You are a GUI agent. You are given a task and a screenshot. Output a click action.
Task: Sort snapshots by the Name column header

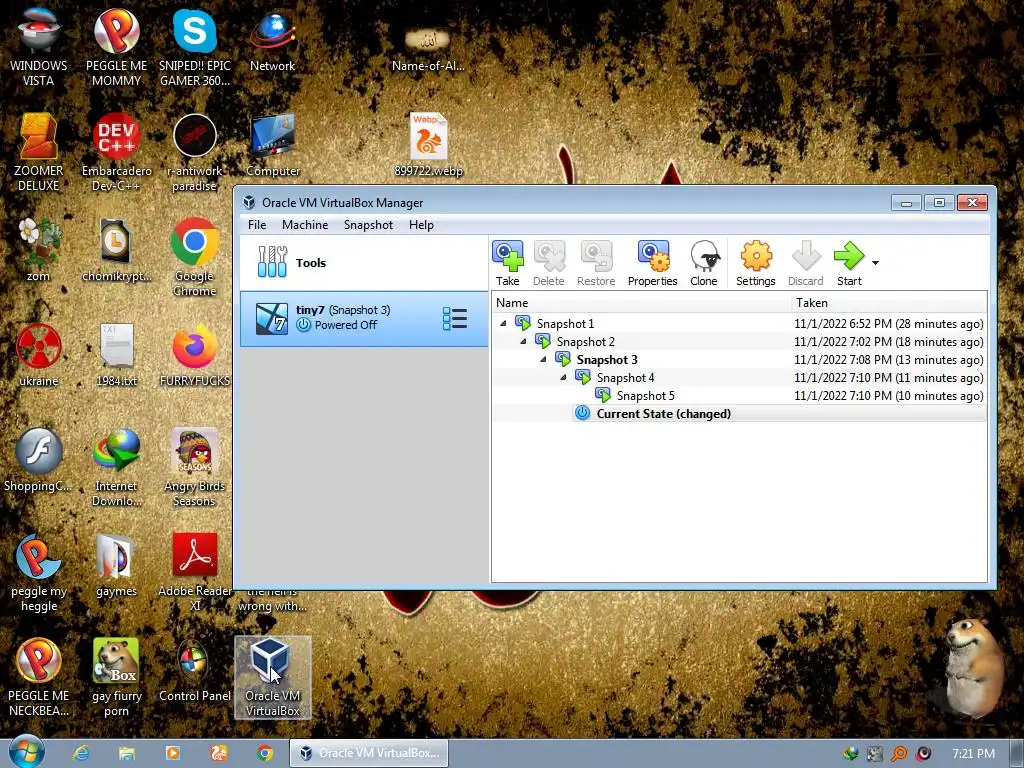pos(641,302)
